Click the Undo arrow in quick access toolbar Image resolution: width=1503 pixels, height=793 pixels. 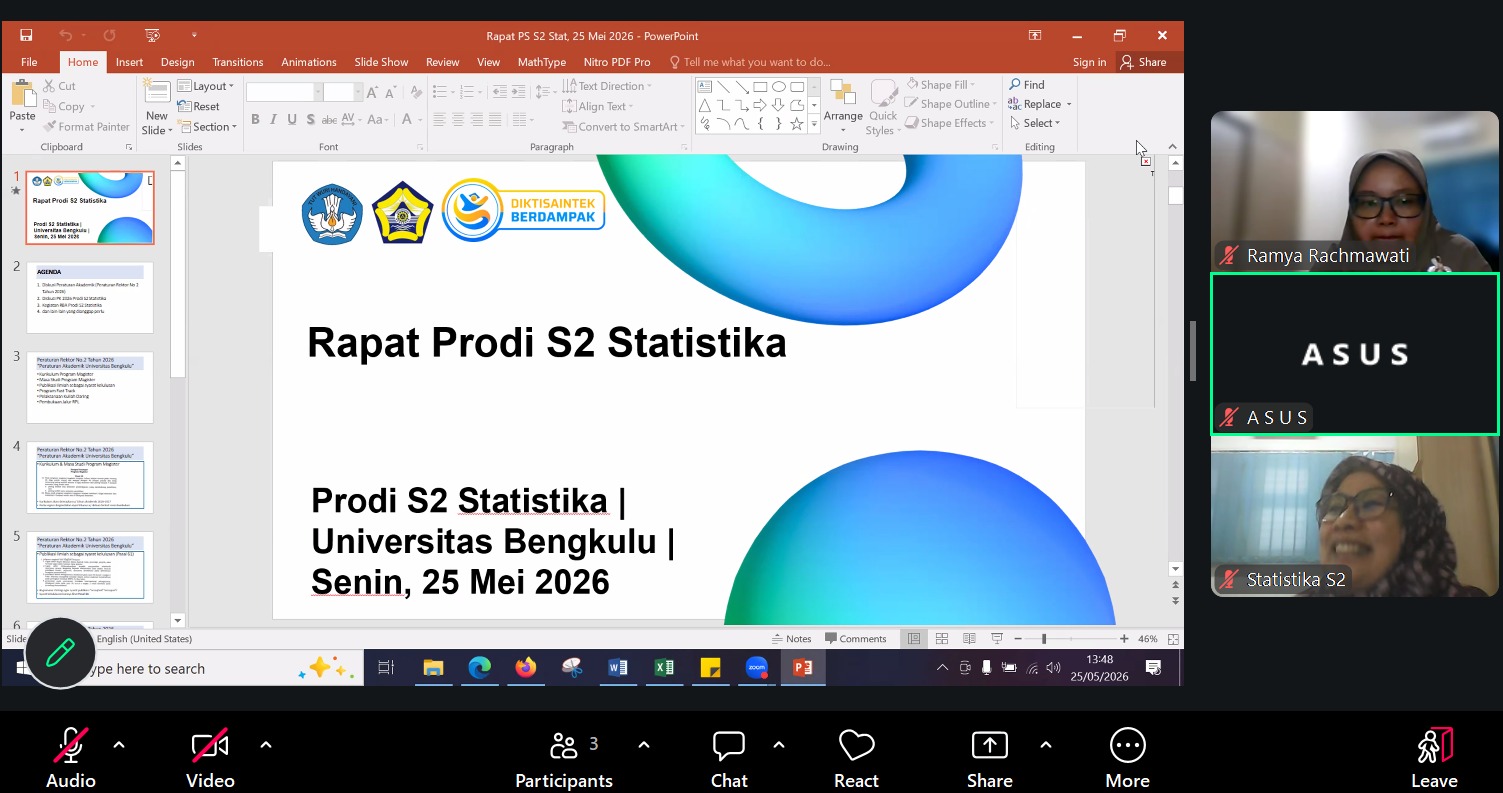pyautogui.click(x=65, y=35)
